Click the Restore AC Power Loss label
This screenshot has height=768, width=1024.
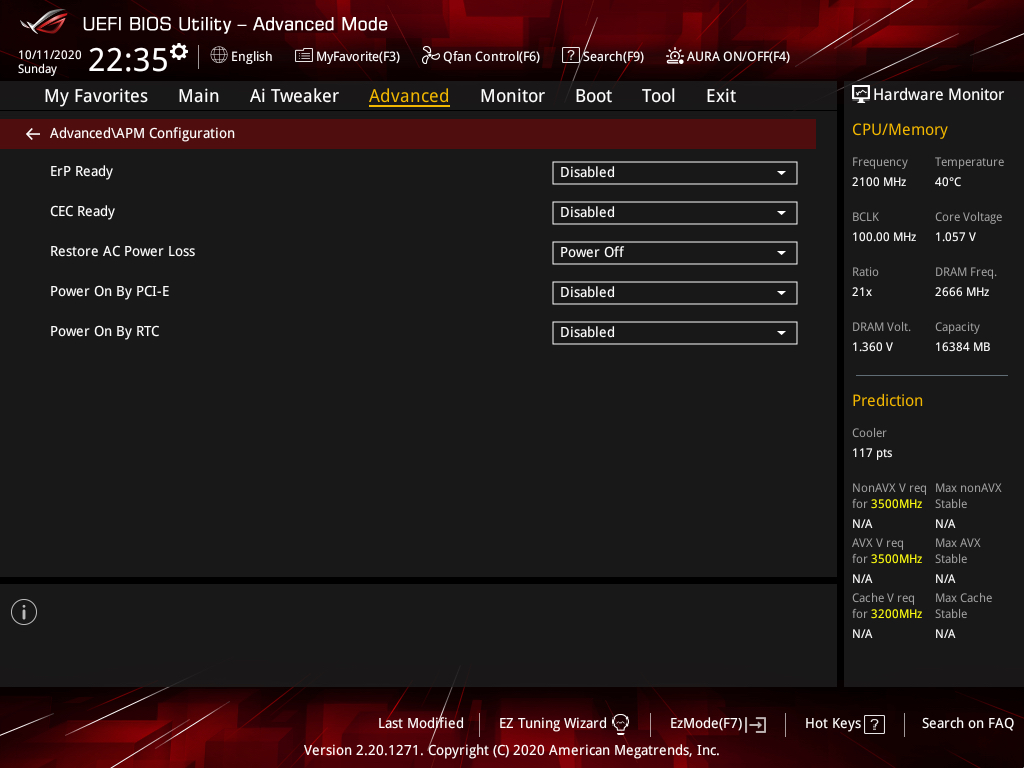[123, 251]
